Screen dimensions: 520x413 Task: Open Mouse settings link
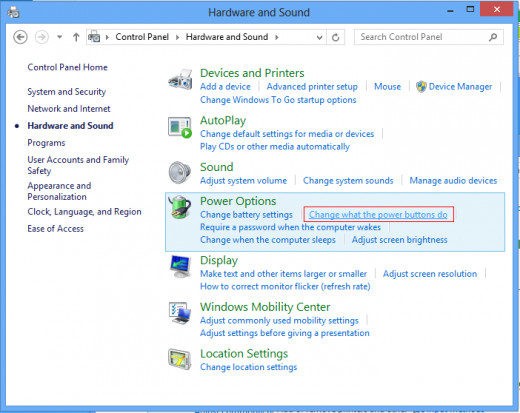(387, 87)
